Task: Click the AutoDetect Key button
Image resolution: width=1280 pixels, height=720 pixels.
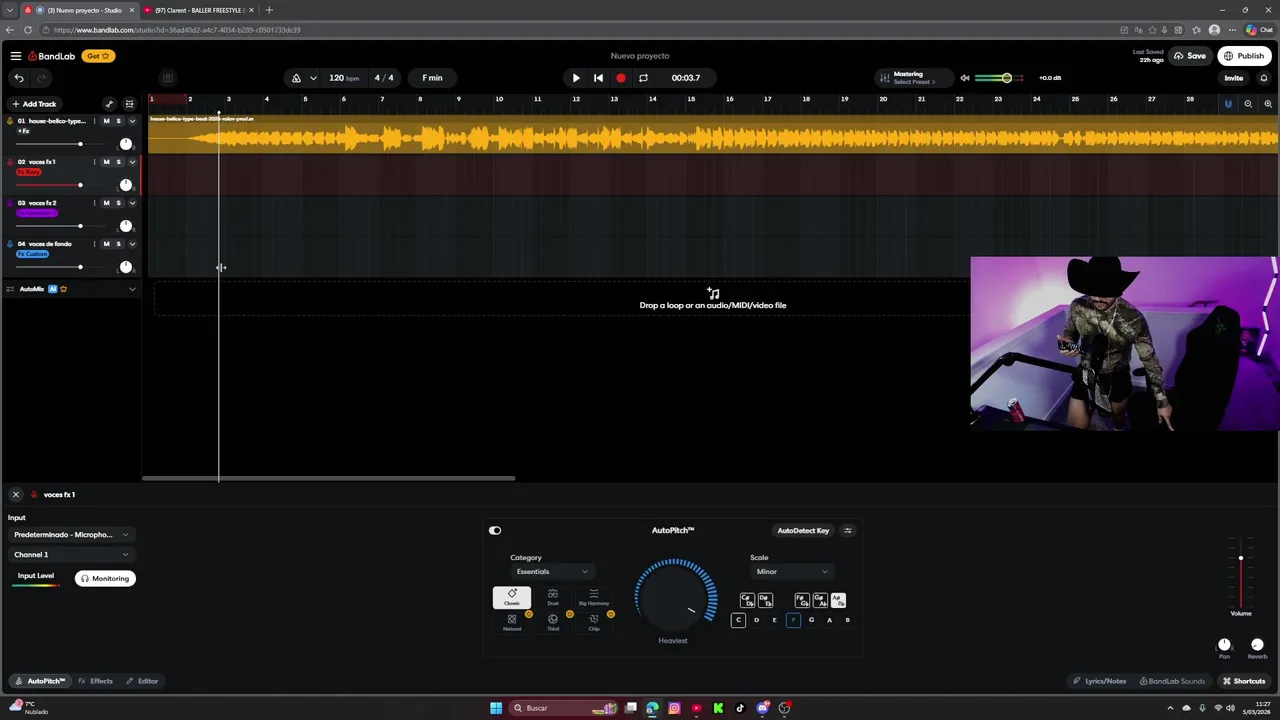Action: point(803,531)
